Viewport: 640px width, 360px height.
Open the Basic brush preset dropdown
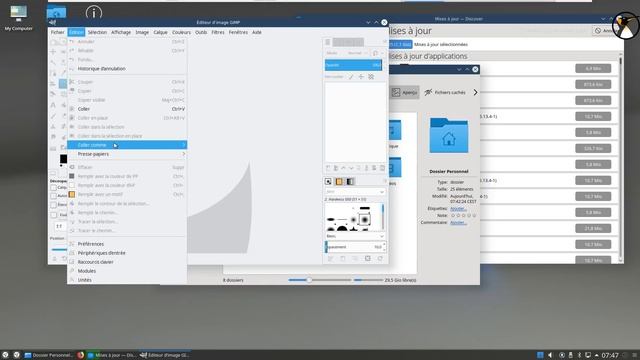pos(355,236)
